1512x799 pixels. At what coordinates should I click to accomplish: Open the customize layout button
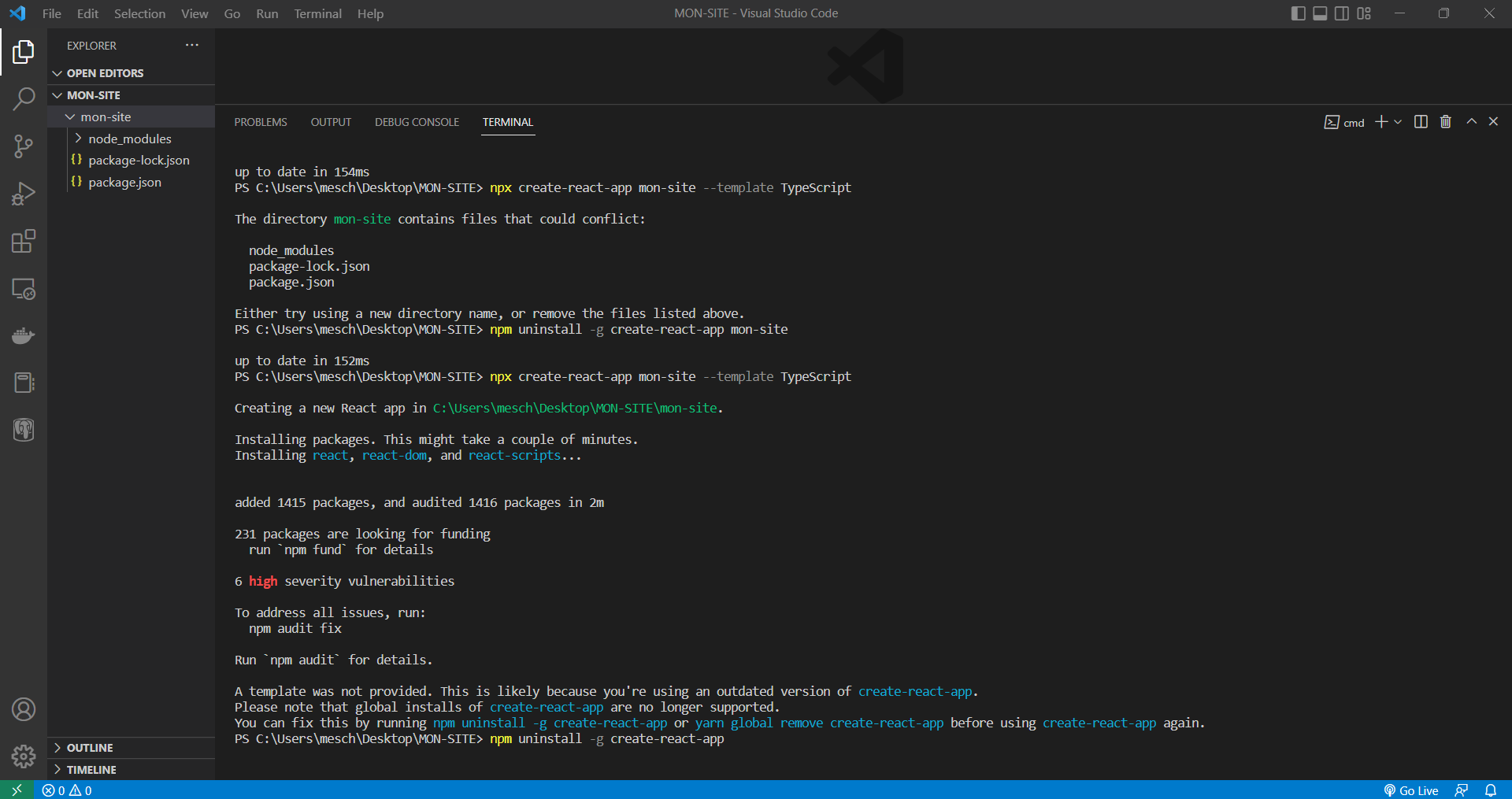[x=1364, y=13]
